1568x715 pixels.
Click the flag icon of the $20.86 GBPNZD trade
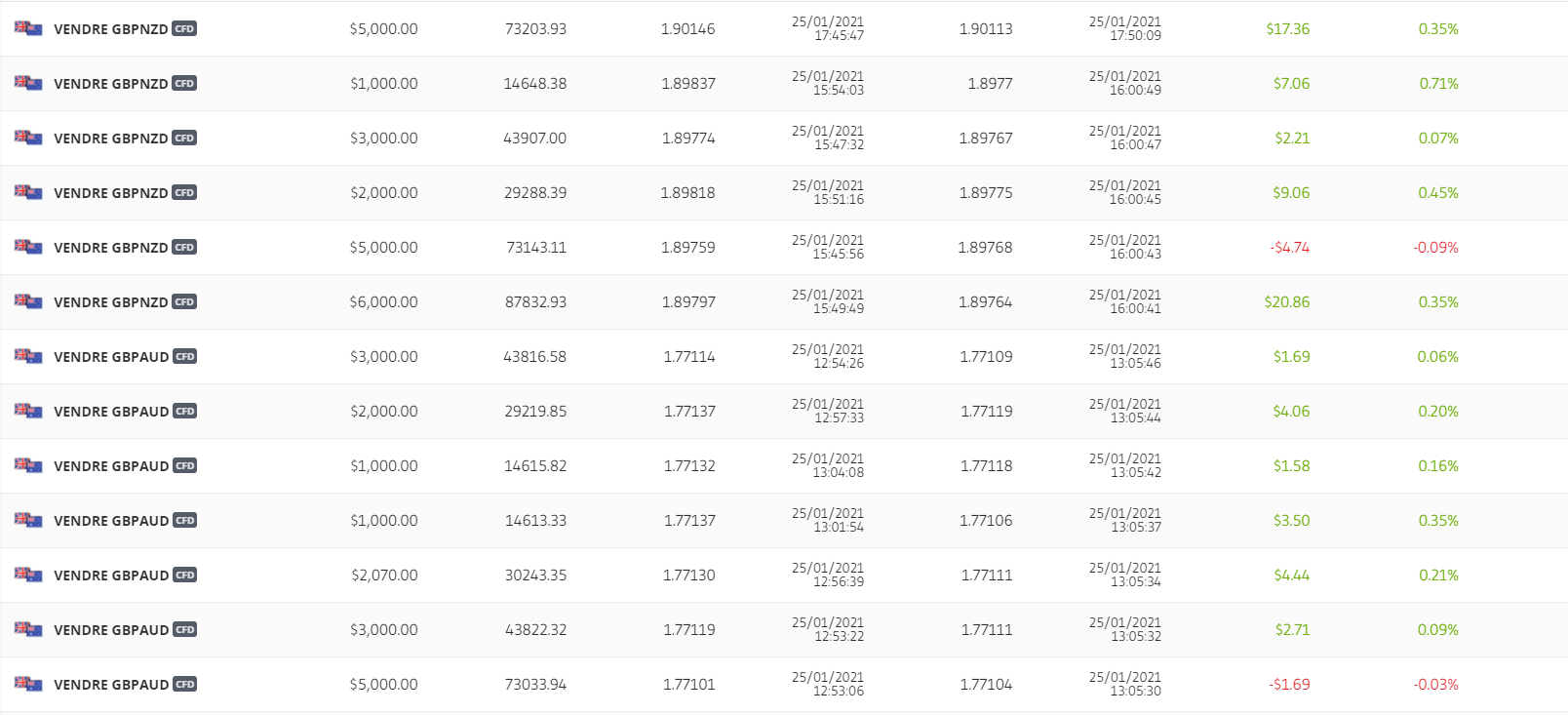pos(28,301)
